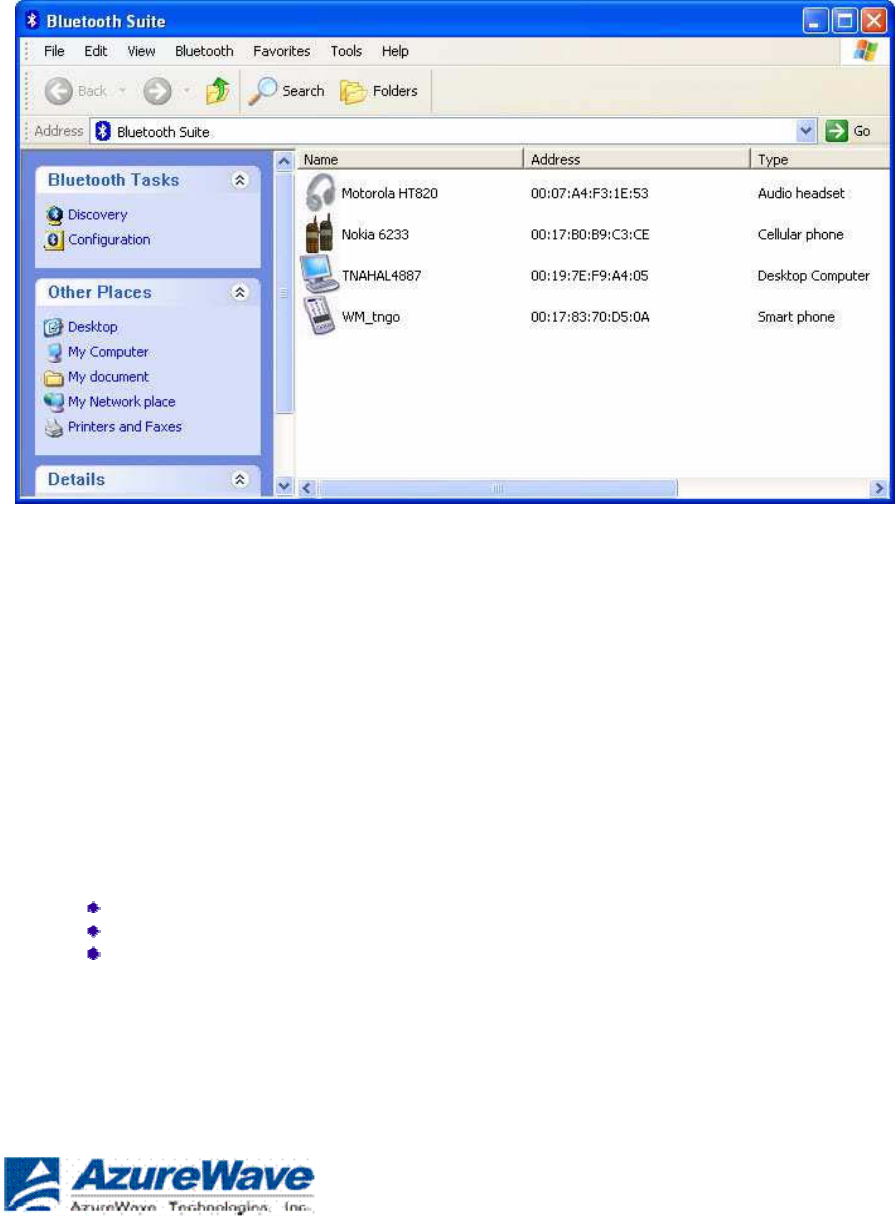Open the address bar dropdown

[x=808, y=131]
